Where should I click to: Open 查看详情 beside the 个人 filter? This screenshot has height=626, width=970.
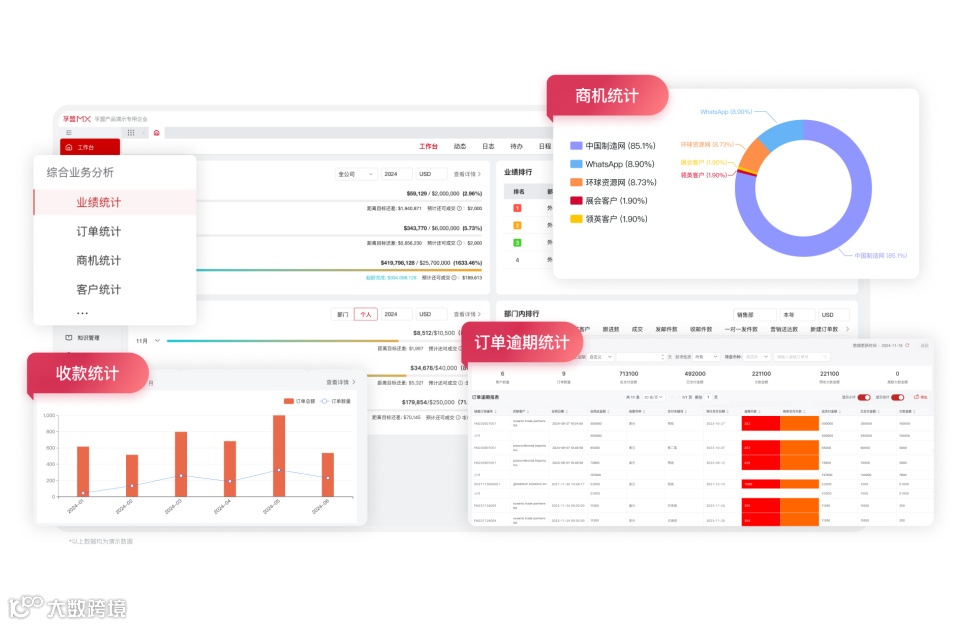pos(467,314)
